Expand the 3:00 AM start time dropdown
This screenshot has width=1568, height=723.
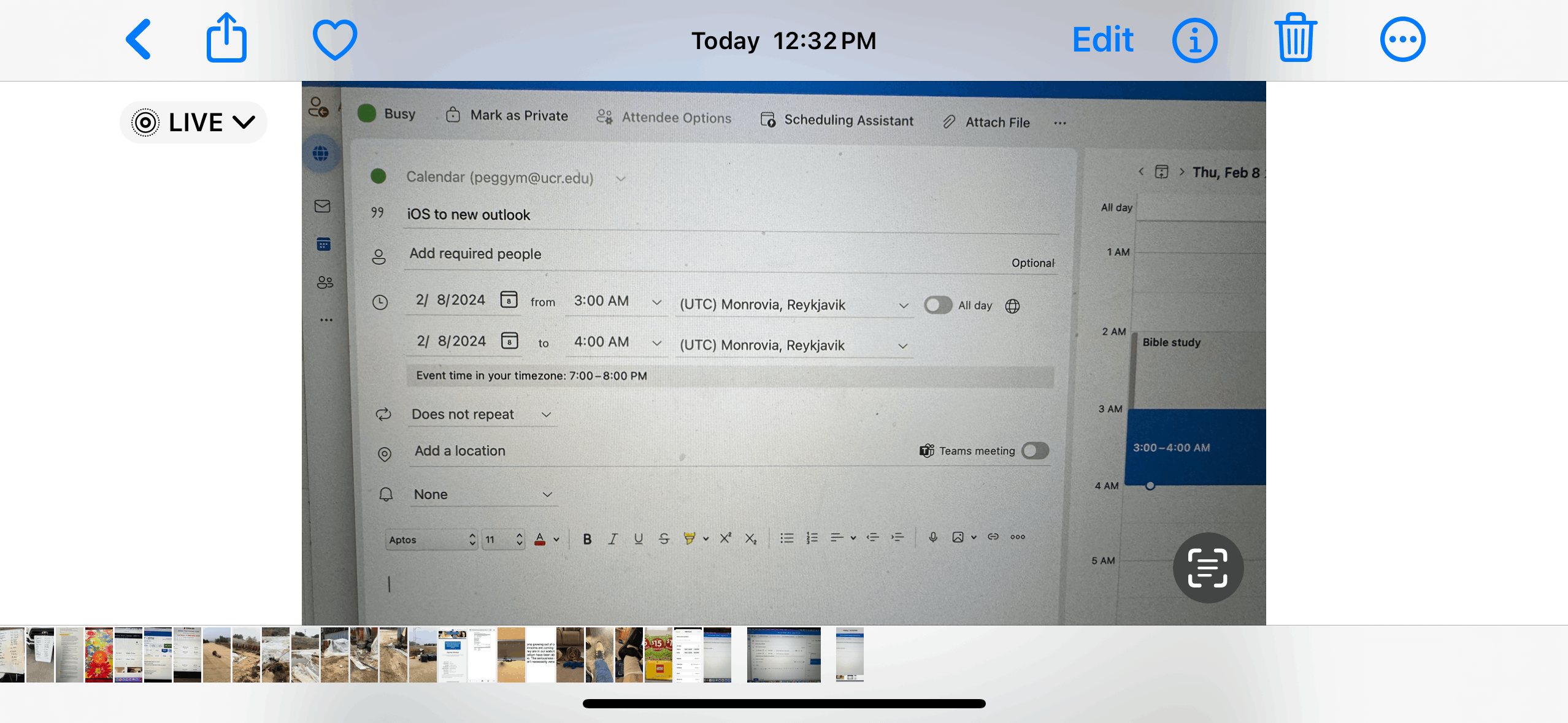tap(656, 302)
